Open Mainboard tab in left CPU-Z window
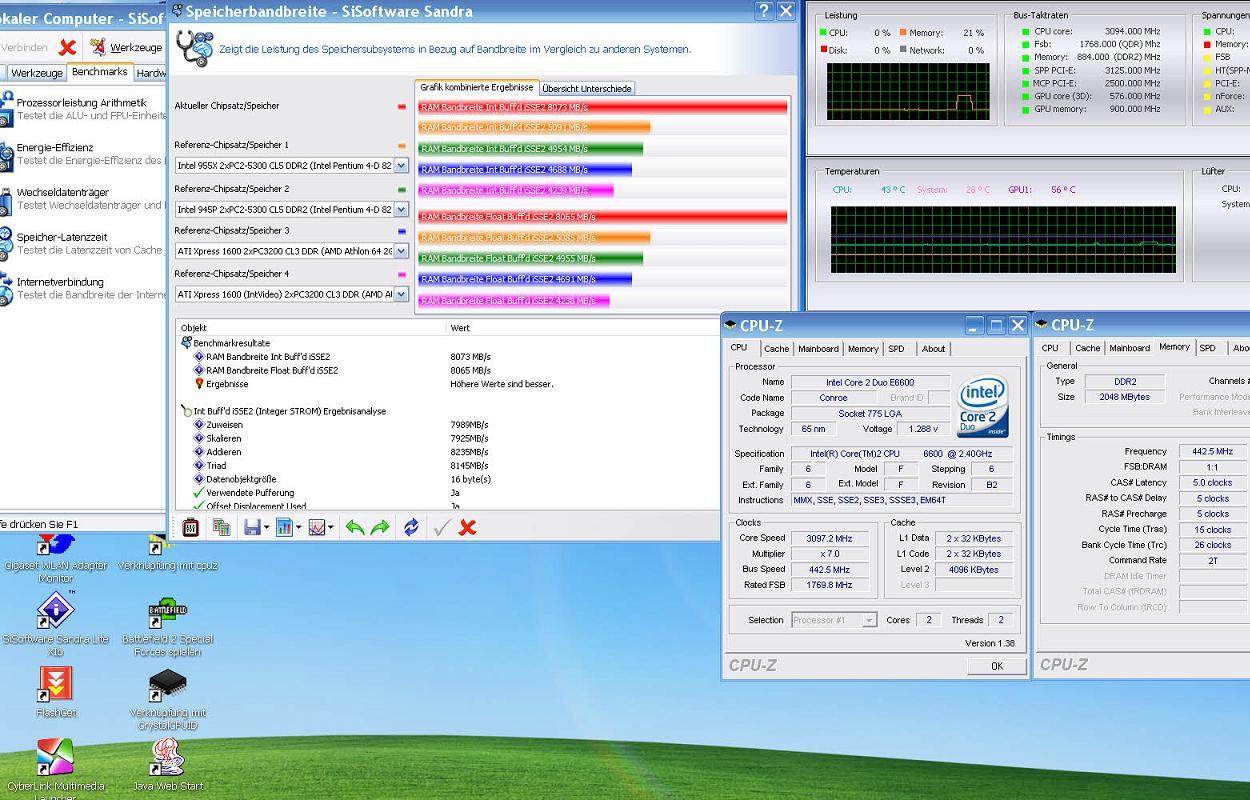 tap(818, 349)
